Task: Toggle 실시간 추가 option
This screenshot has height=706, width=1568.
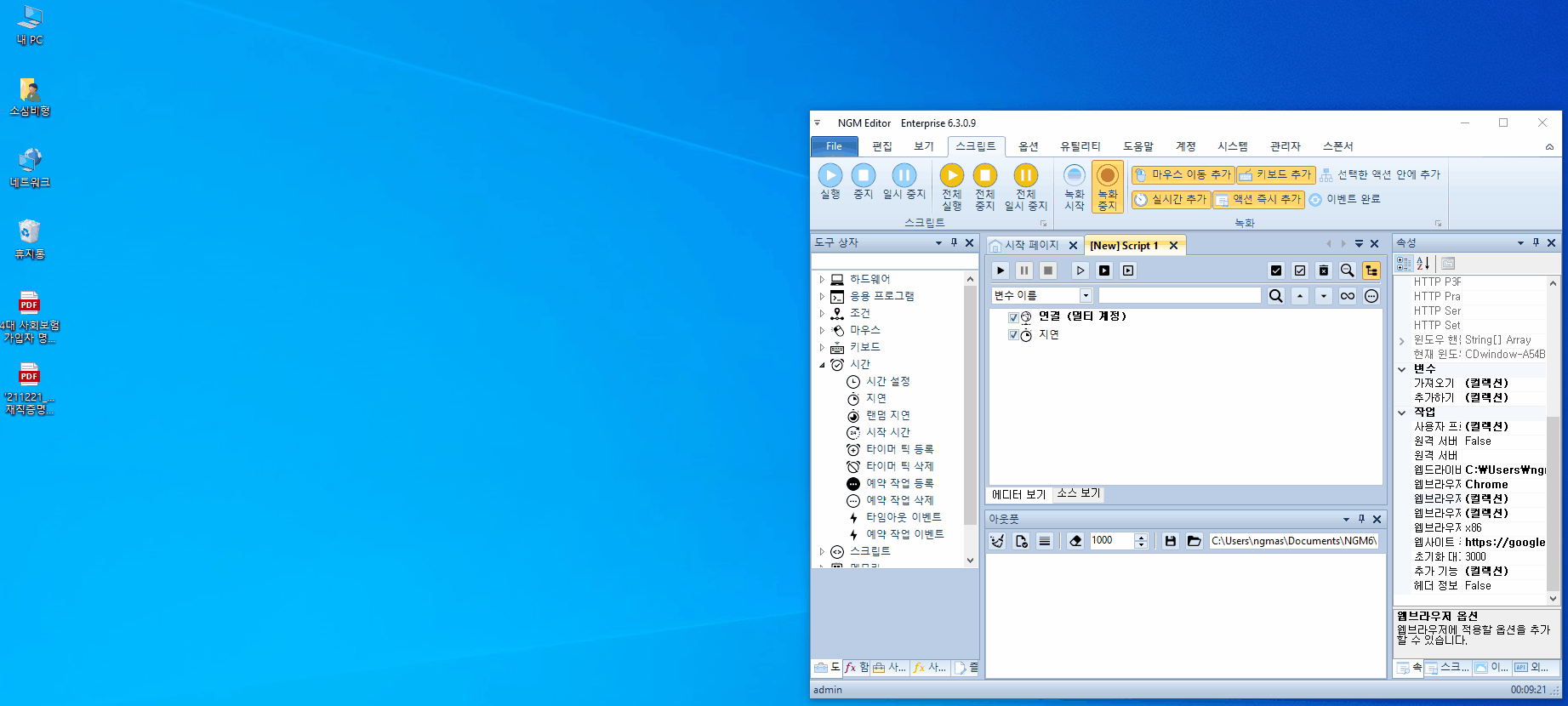Action: click(x=1171, y=199)
